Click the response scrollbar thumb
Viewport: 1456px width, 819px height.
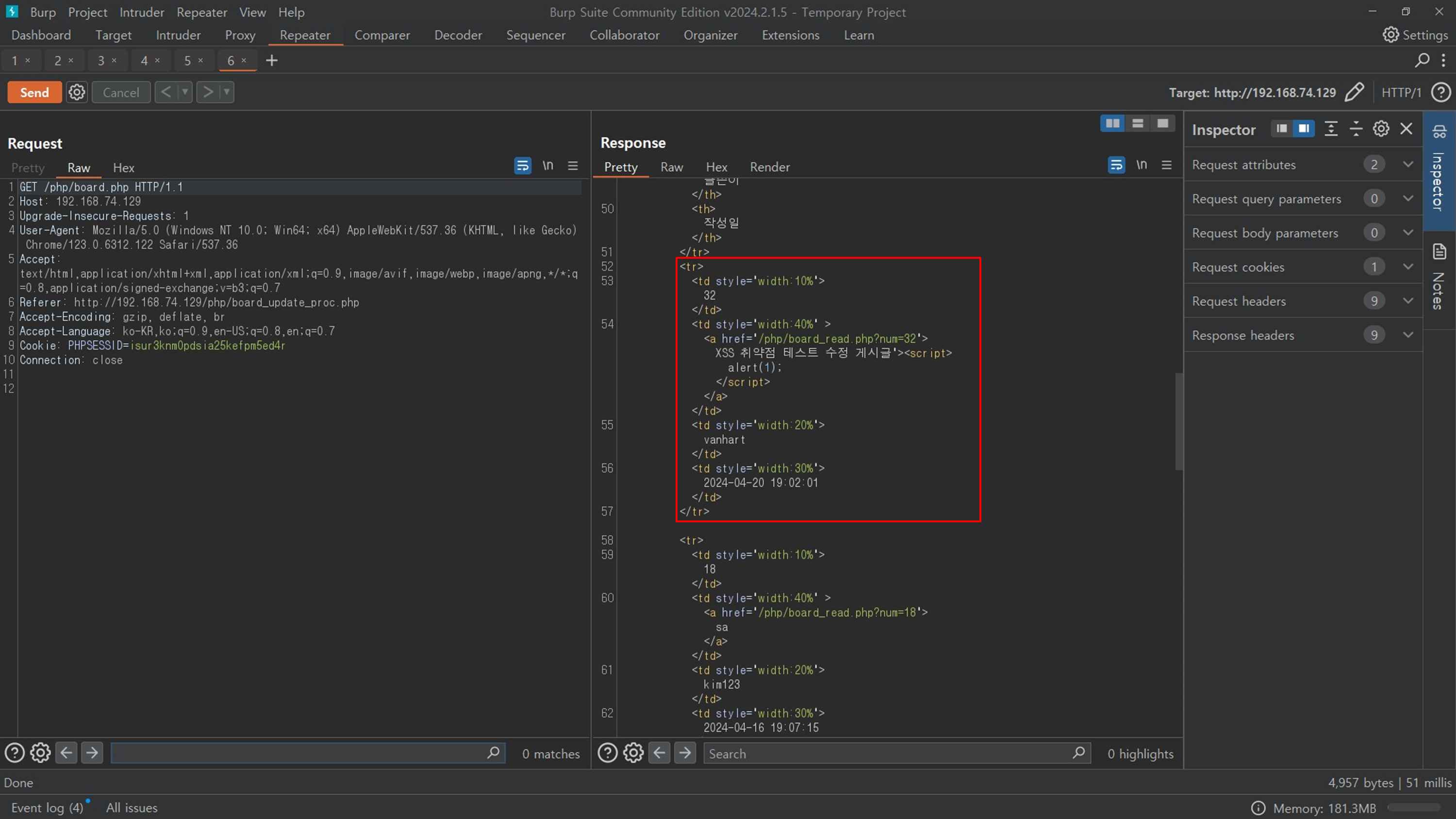tap(1178, 421)
